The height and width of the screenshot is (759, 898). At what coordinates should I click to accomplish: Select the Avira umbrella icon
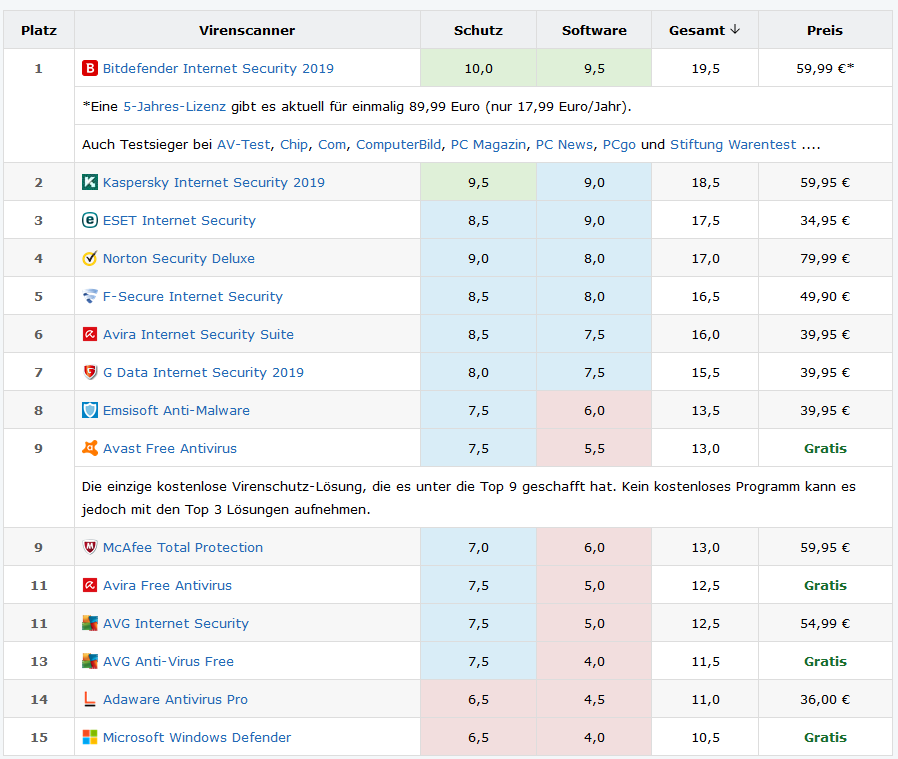point(88,334)
